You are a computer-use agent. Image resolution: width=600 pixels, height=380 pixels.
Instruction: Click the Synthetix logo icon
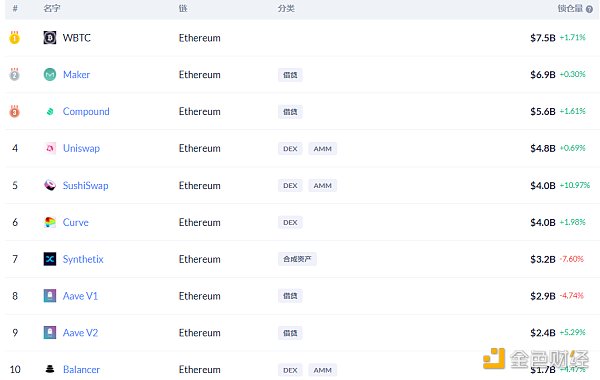50,259
